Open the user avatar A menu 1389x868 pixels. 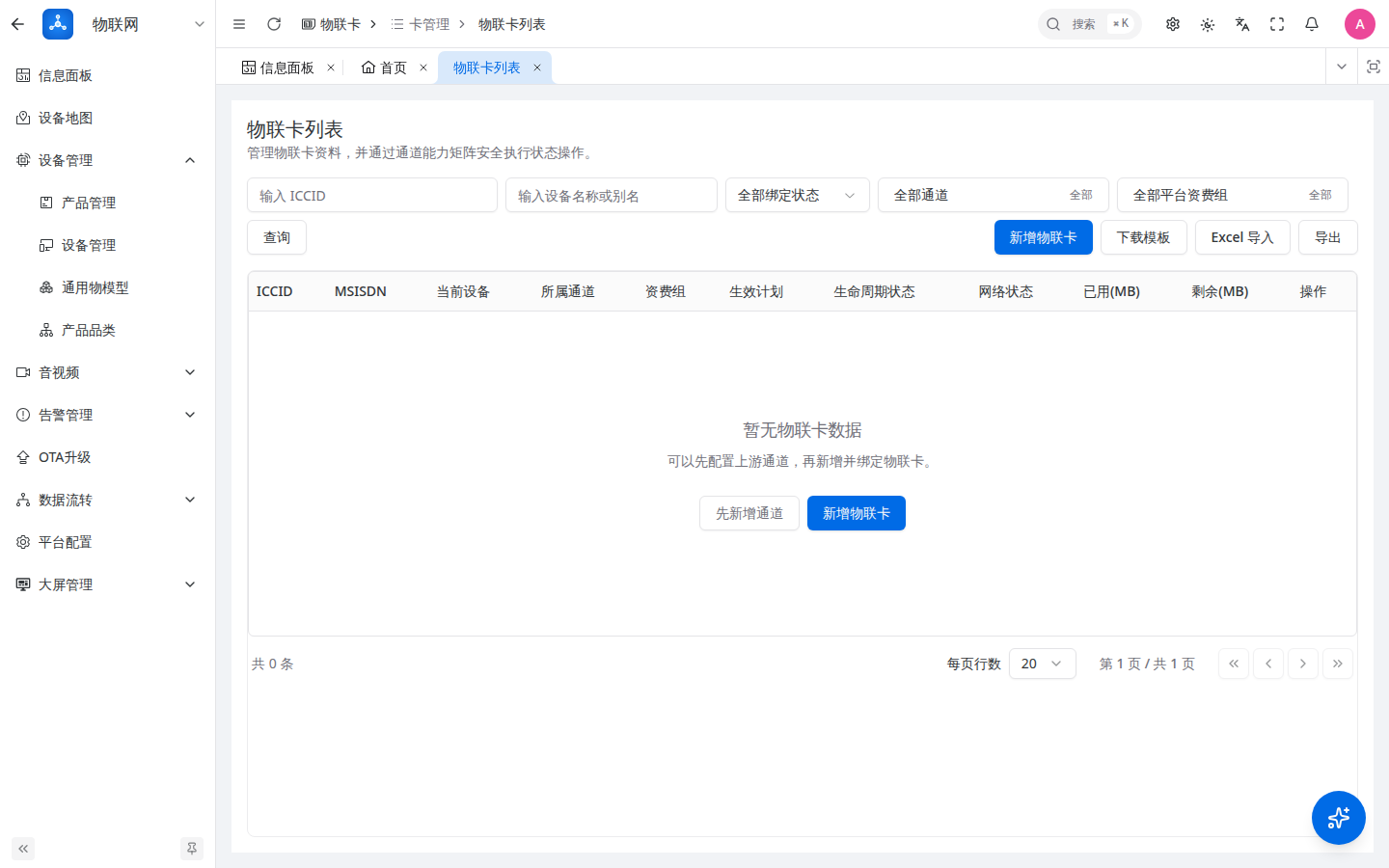(x=1360, y=24)
